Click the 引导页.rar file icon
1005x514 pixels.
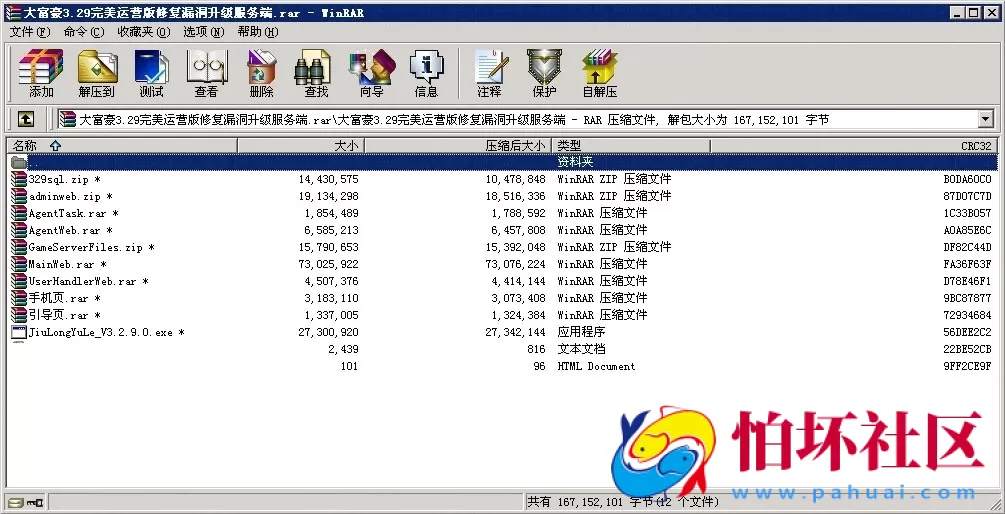click(x=19, y=315)
